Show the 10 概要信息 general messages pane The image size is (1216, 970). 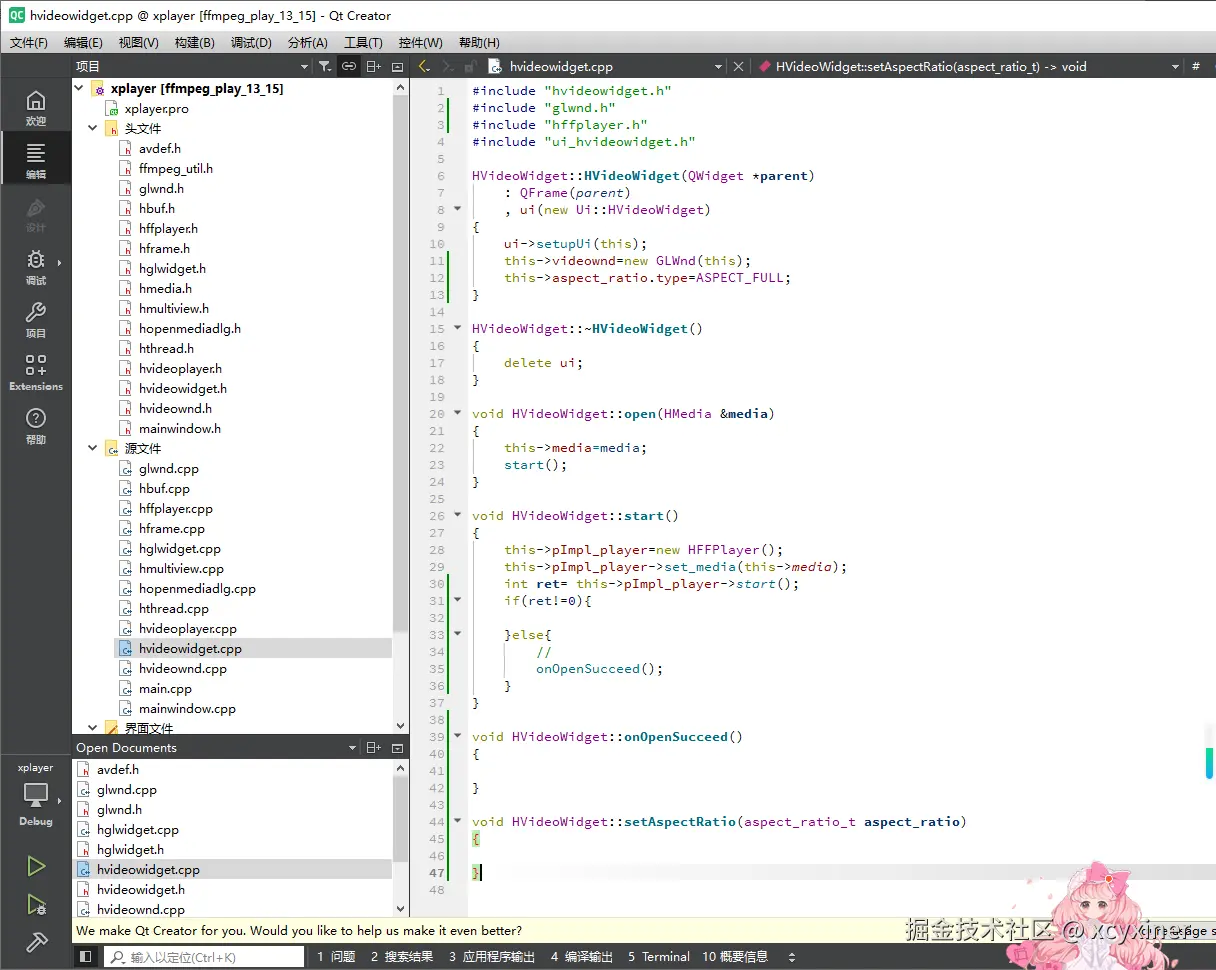(735, 957)
